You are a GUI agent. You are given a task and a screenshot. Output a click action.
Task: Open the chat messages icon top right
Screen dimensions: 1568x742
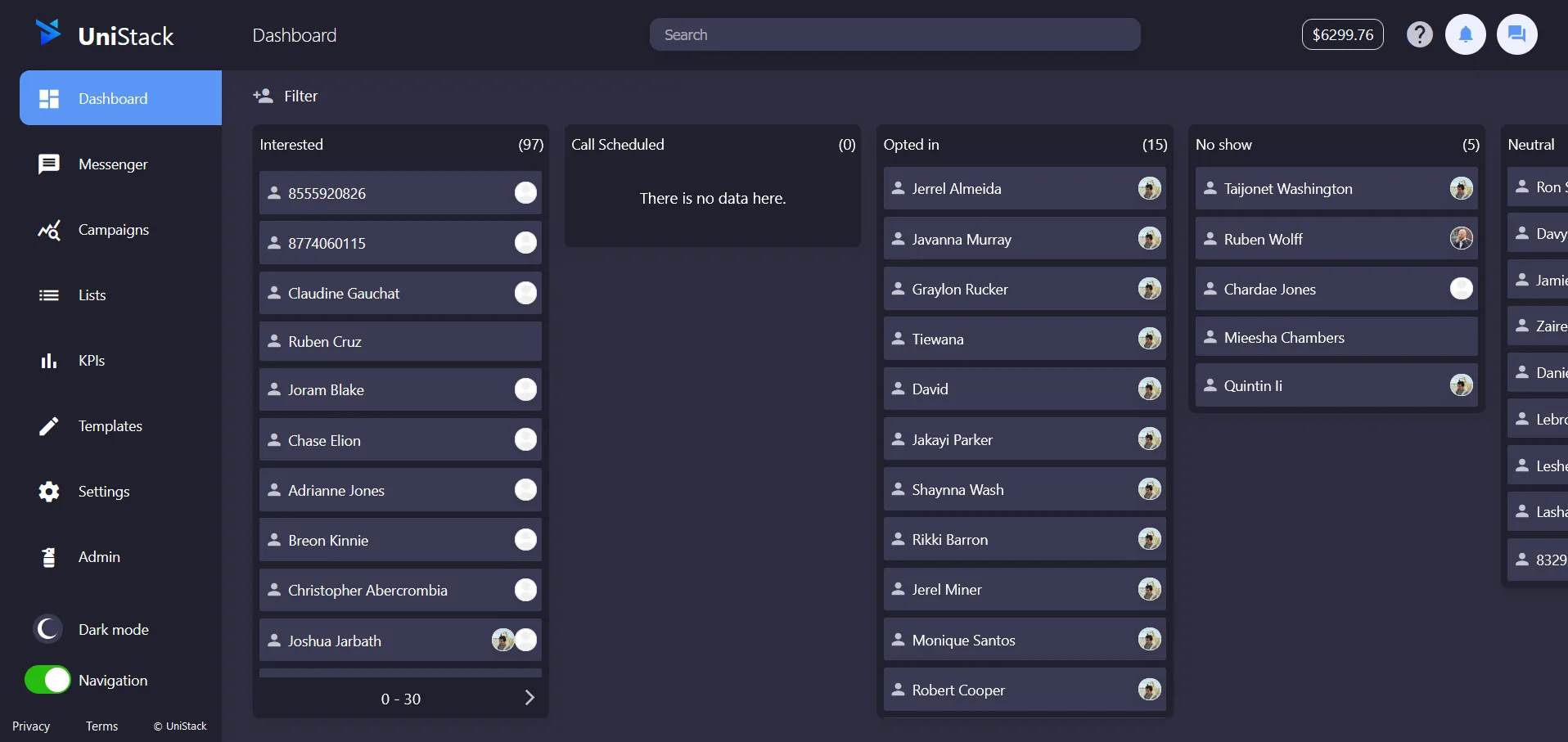coord(1517,34)
